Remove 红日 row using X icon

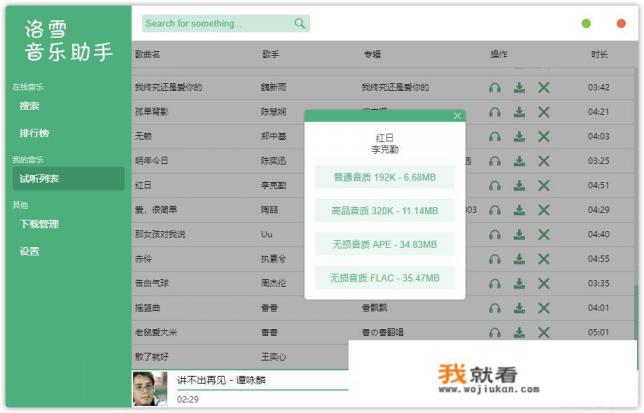pos(544,186)
